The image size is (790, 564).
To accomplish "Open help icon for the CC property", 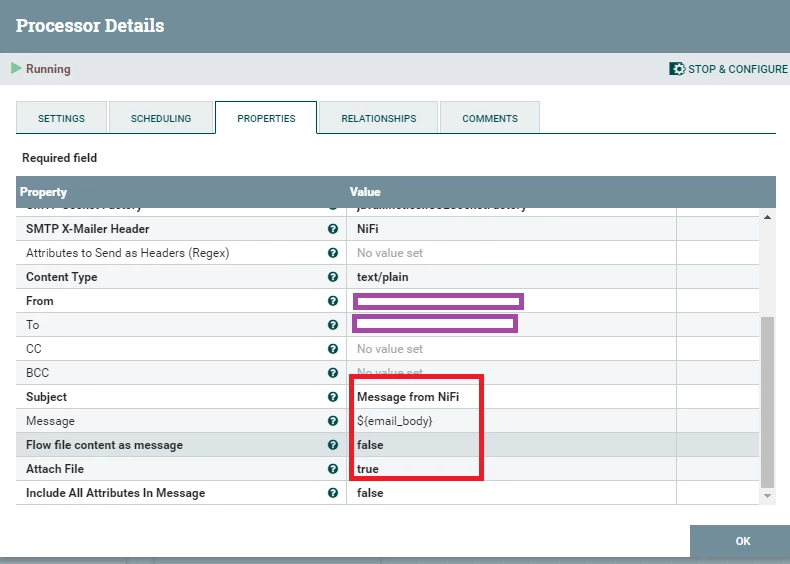I will (x=333, y=349).
